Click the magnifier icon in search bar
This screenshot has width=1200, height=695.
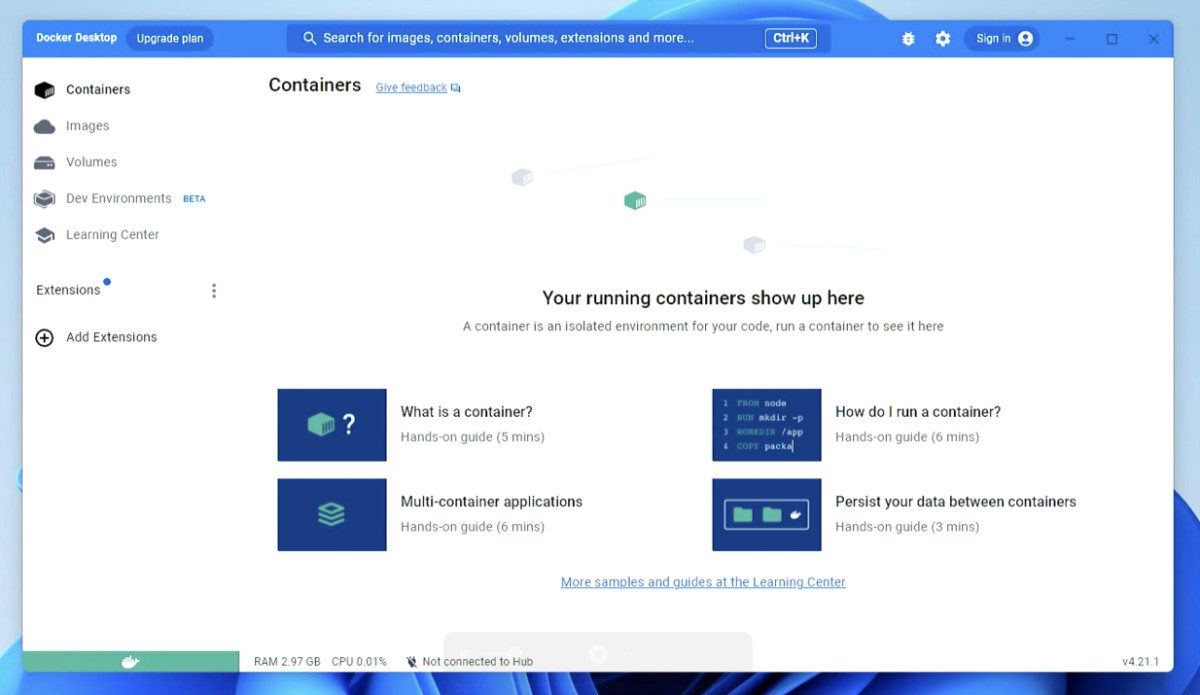[310, 39]
